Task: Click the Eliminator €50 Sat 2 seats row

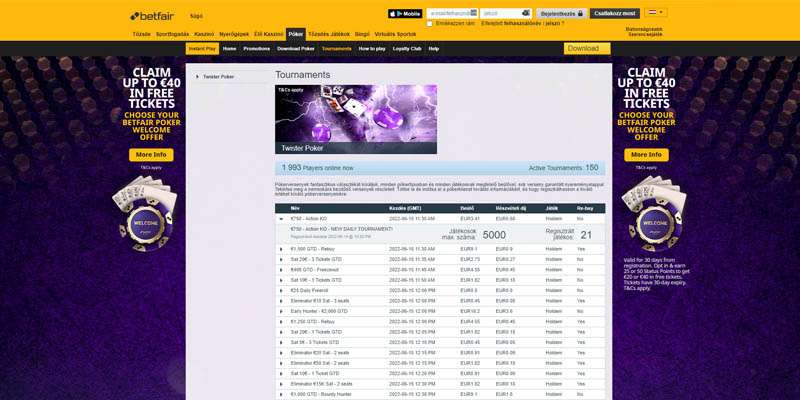Action: coord(440,363)
